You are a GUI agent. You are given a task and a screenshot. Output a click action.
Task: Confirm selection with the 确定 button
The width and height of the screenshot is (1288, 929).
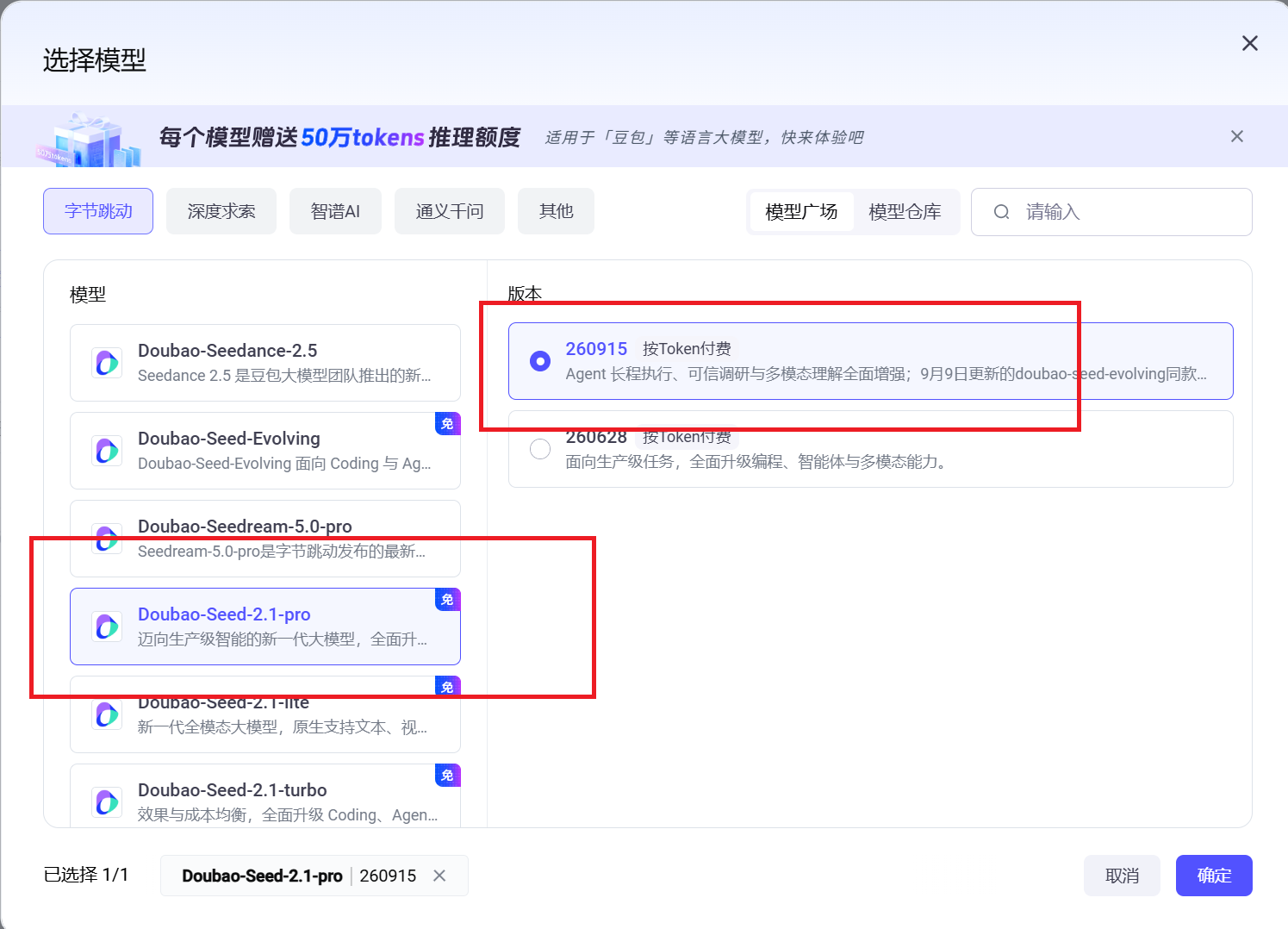pos(1214,876)
